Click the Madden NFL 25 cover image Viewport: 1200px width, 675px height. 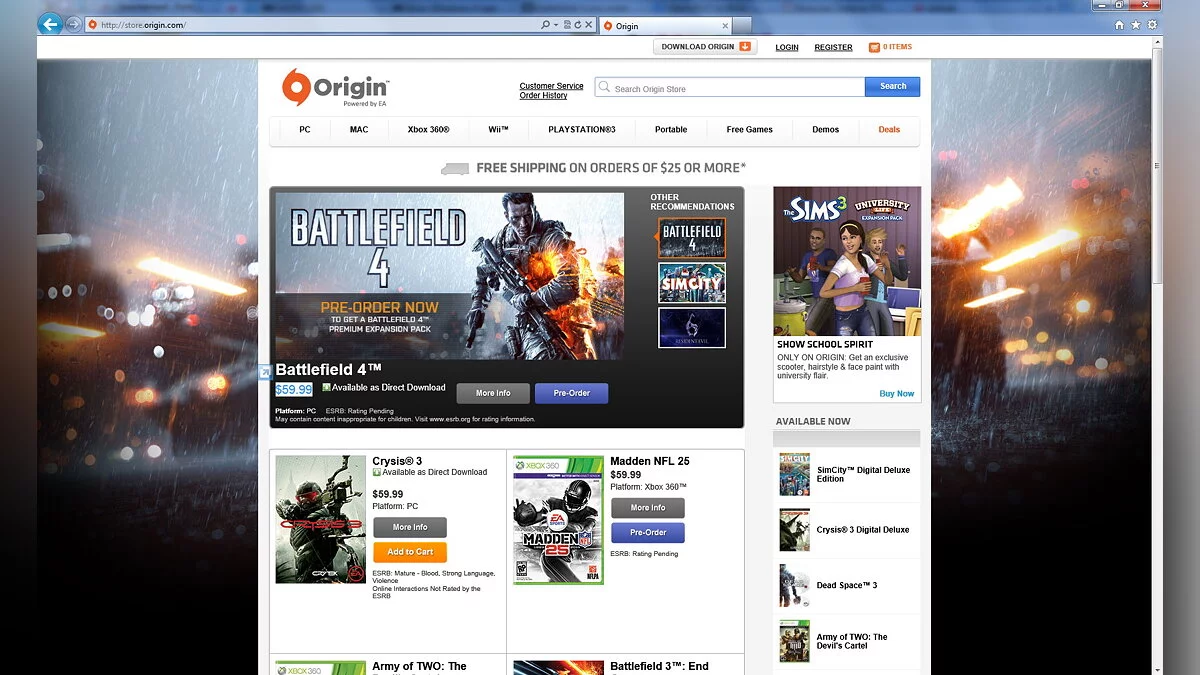click(559, 520)
